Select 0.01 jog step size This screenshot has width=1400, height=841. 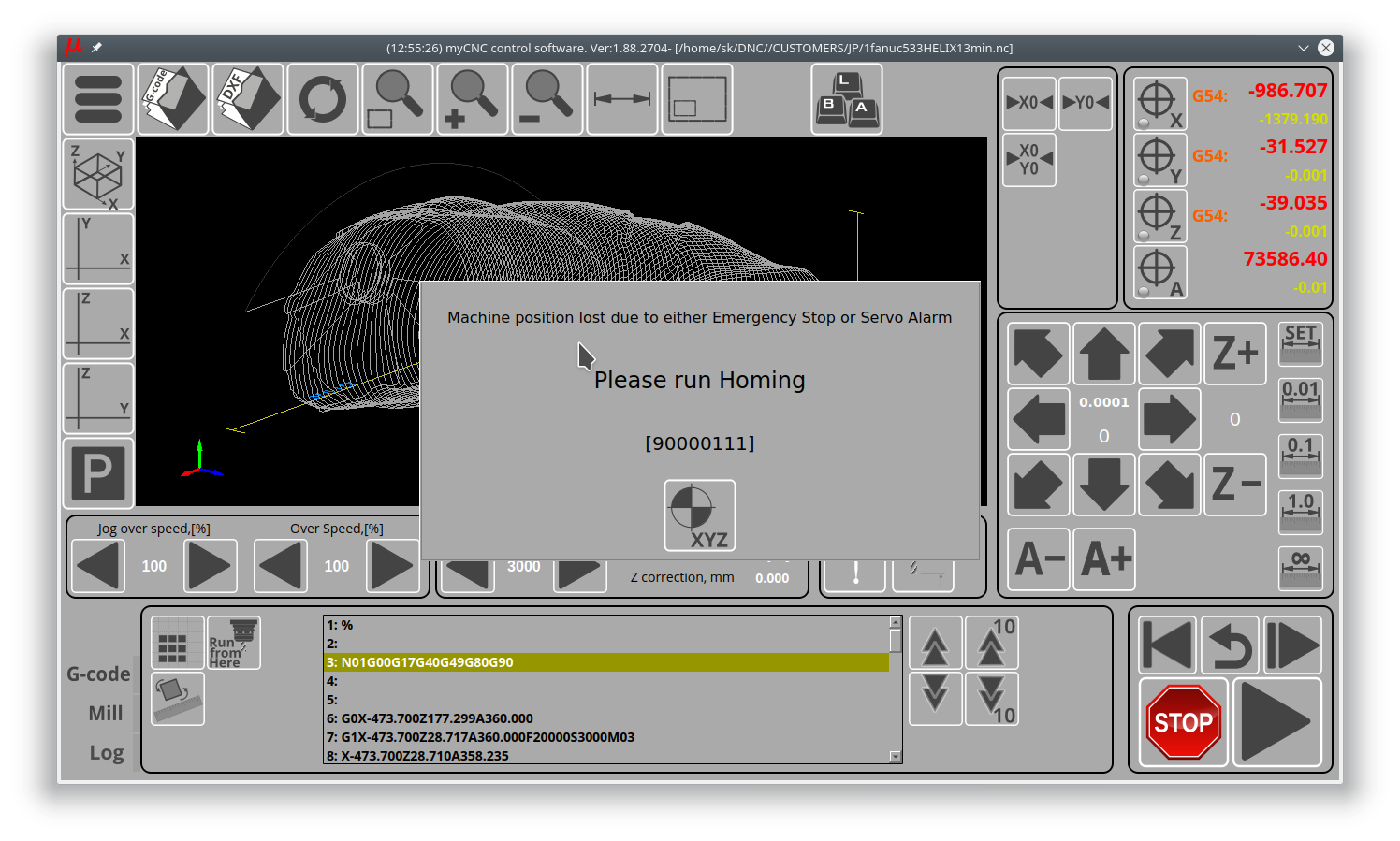pyautogui.click(x=1301, y=399)
